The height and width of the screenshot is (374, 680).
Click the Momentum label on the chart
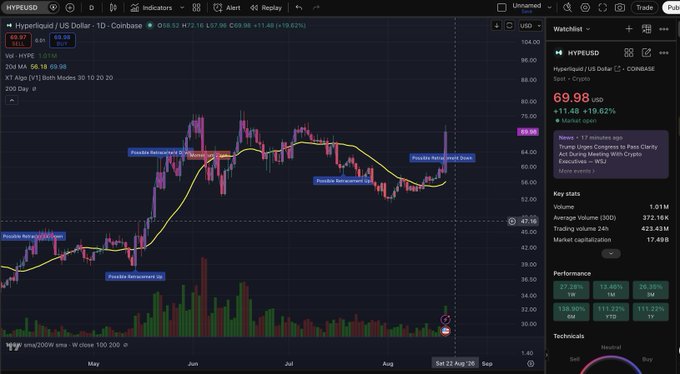point(209,155)
